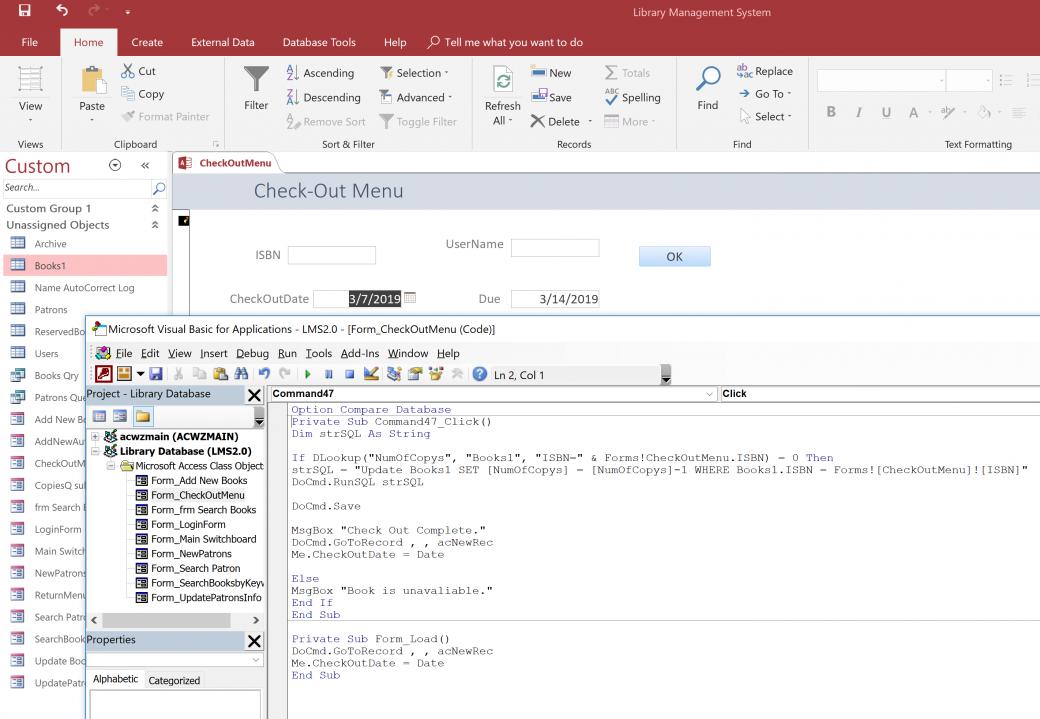Click the navigation pane search magnifier
The image size is (1040, 719).
pyautogui.click(x=159, y=188)
